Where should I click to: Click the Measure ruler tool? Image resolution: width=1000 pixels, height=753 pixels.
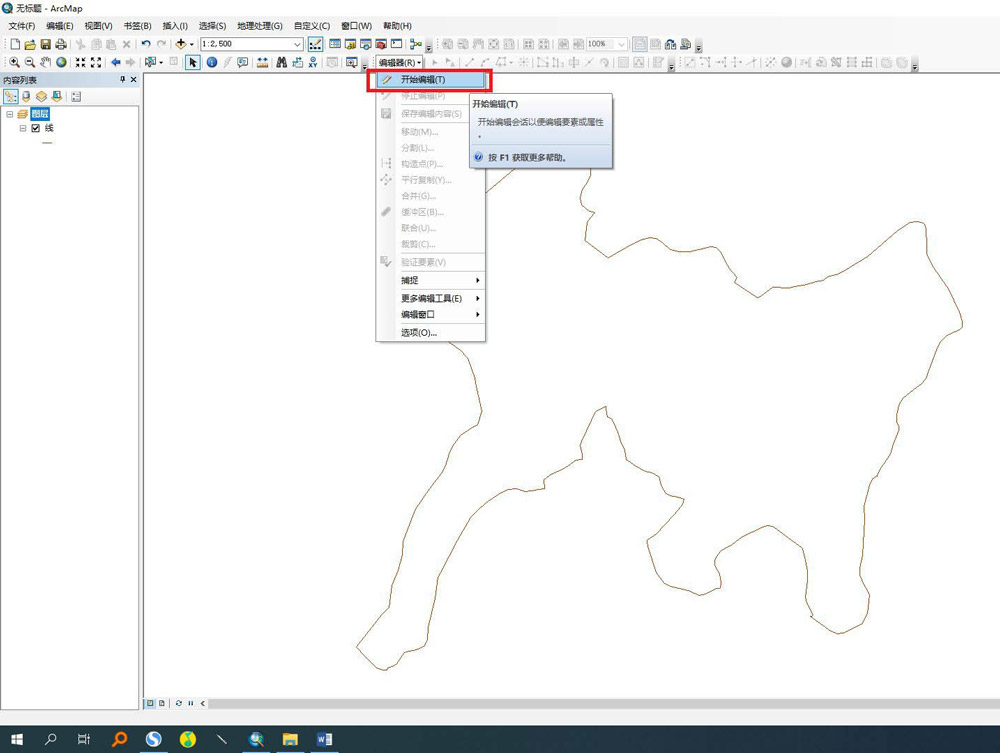[x=263, y=62]
